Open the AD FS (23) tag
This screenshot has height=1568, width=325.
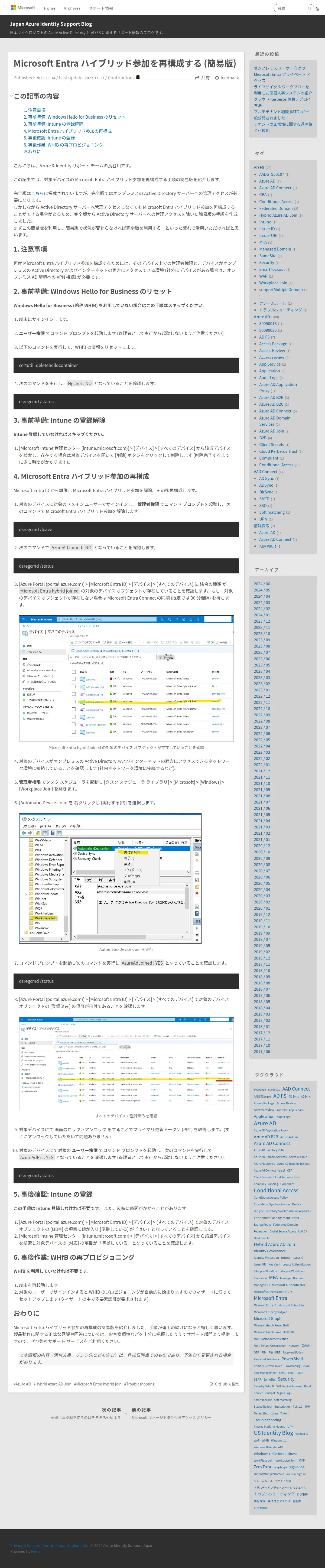coord(259,167)
